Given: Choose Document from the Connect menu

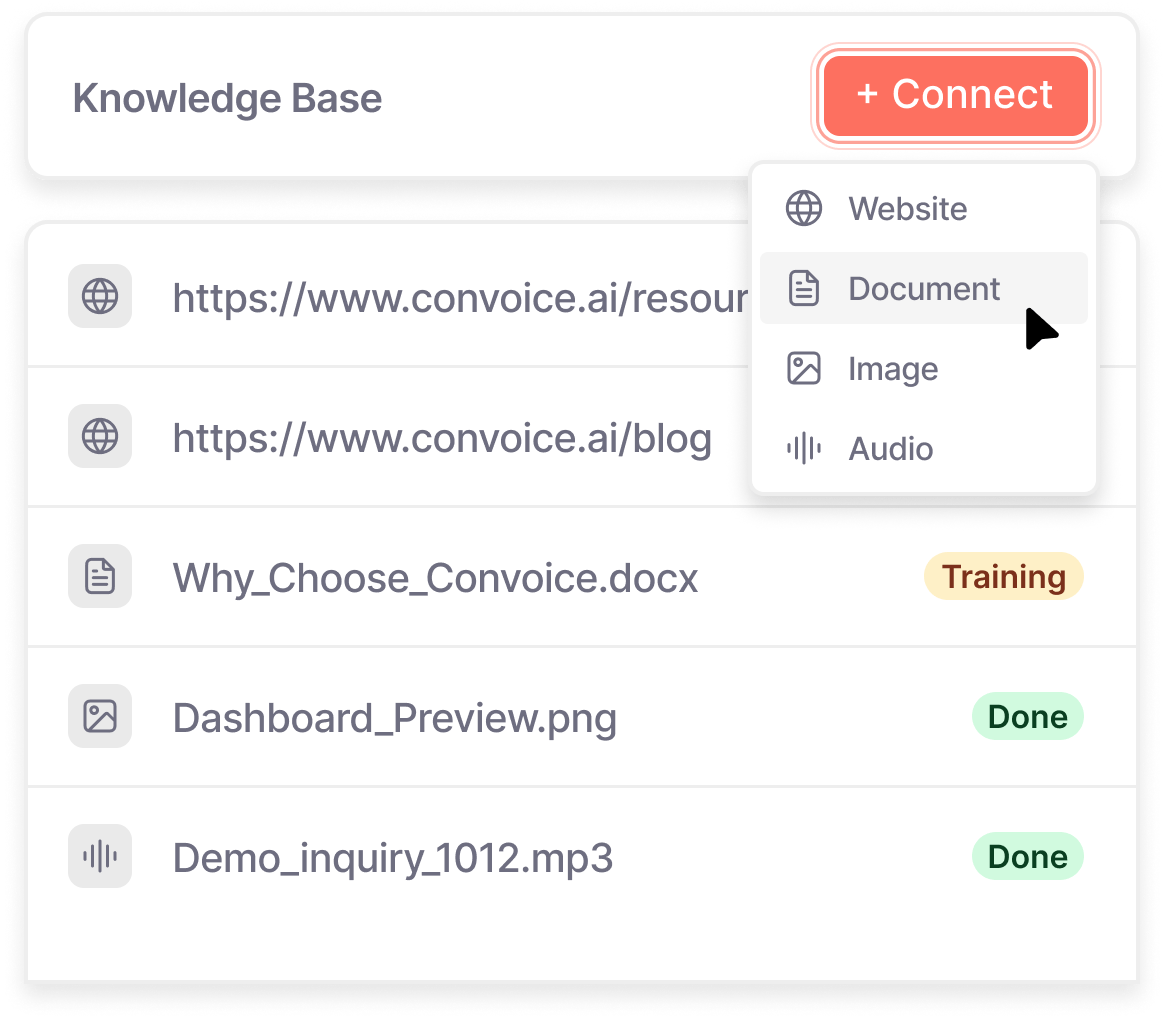Looking at the screenshot, I should 923,289.
